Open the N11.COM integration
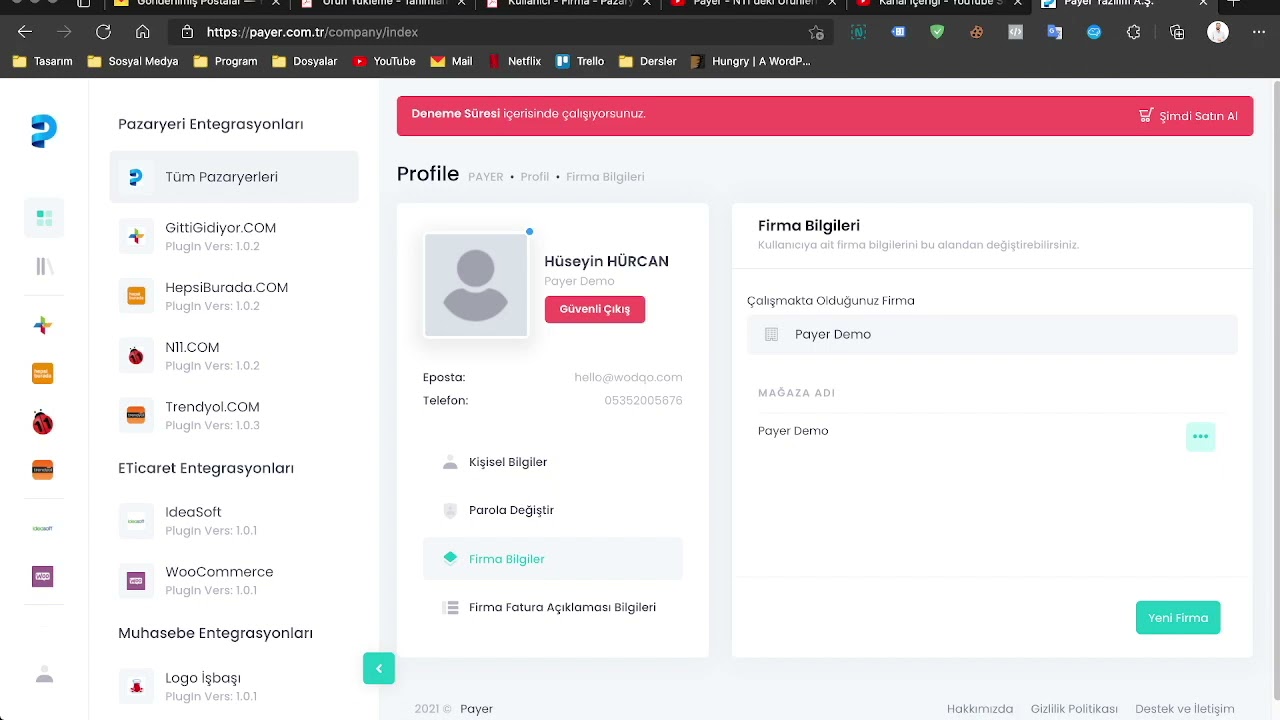The image size is (1280, 720). click(x=234, y=356)
